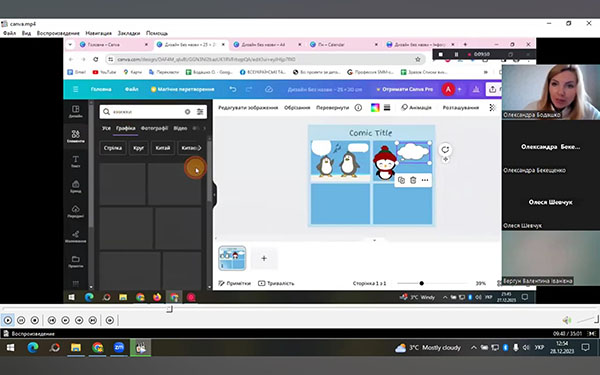600x375 pixels.
Task: Add a new page with plus thumbnail
Action: click(264, 258)
